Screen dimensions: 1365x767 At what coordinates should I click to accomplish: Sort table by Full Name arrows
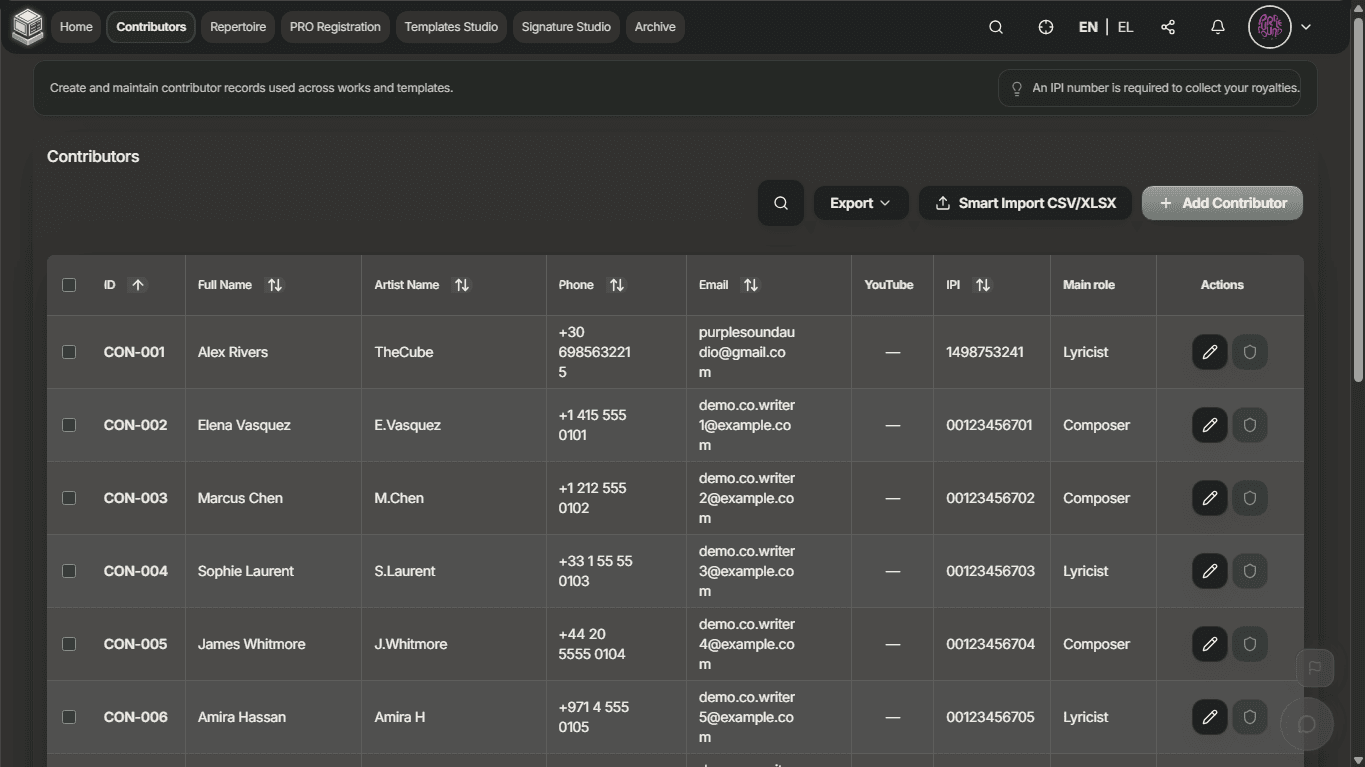pos(275,285)
